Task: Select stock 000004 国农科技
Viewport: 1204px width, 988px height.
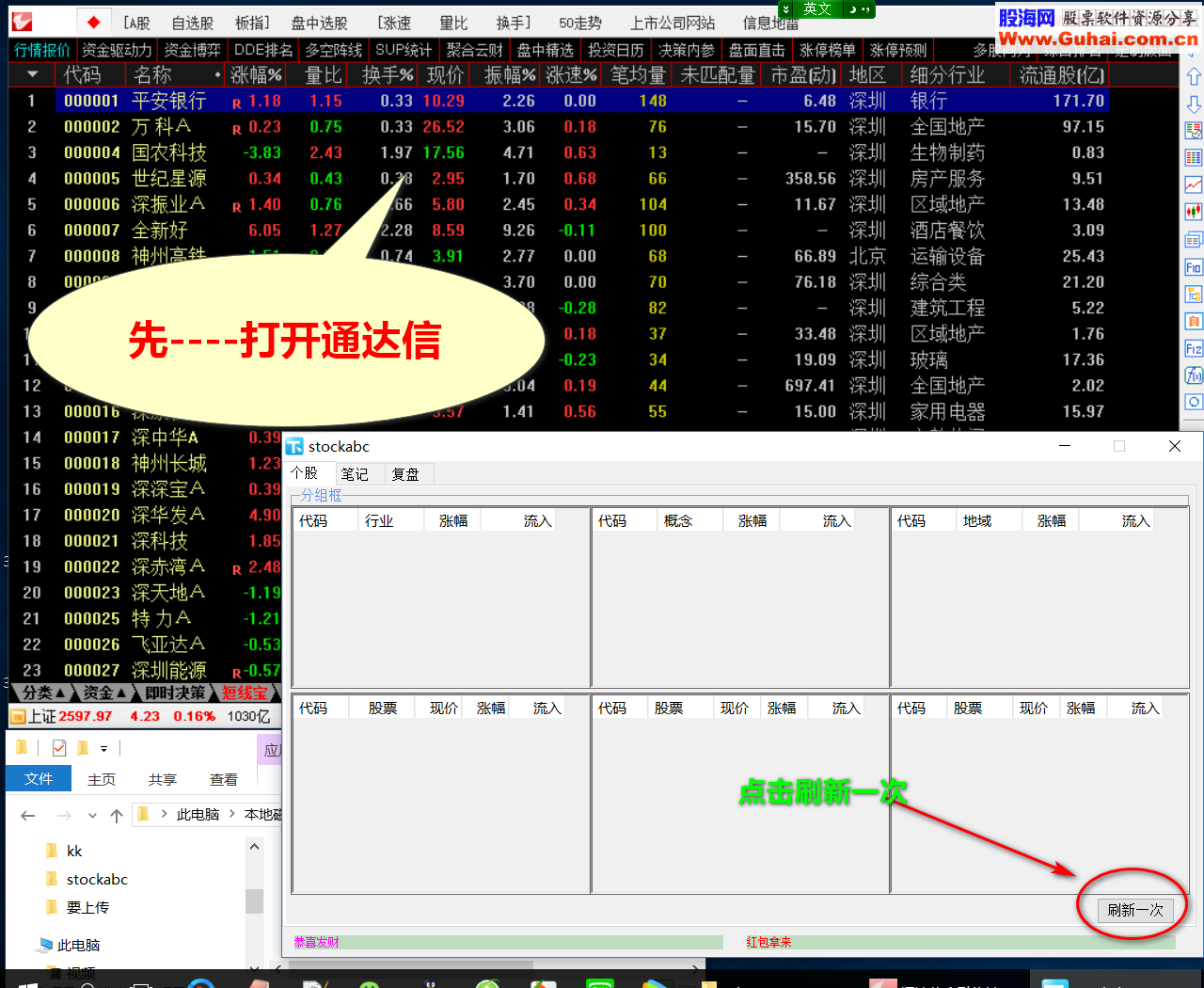Action: (560, 152)
